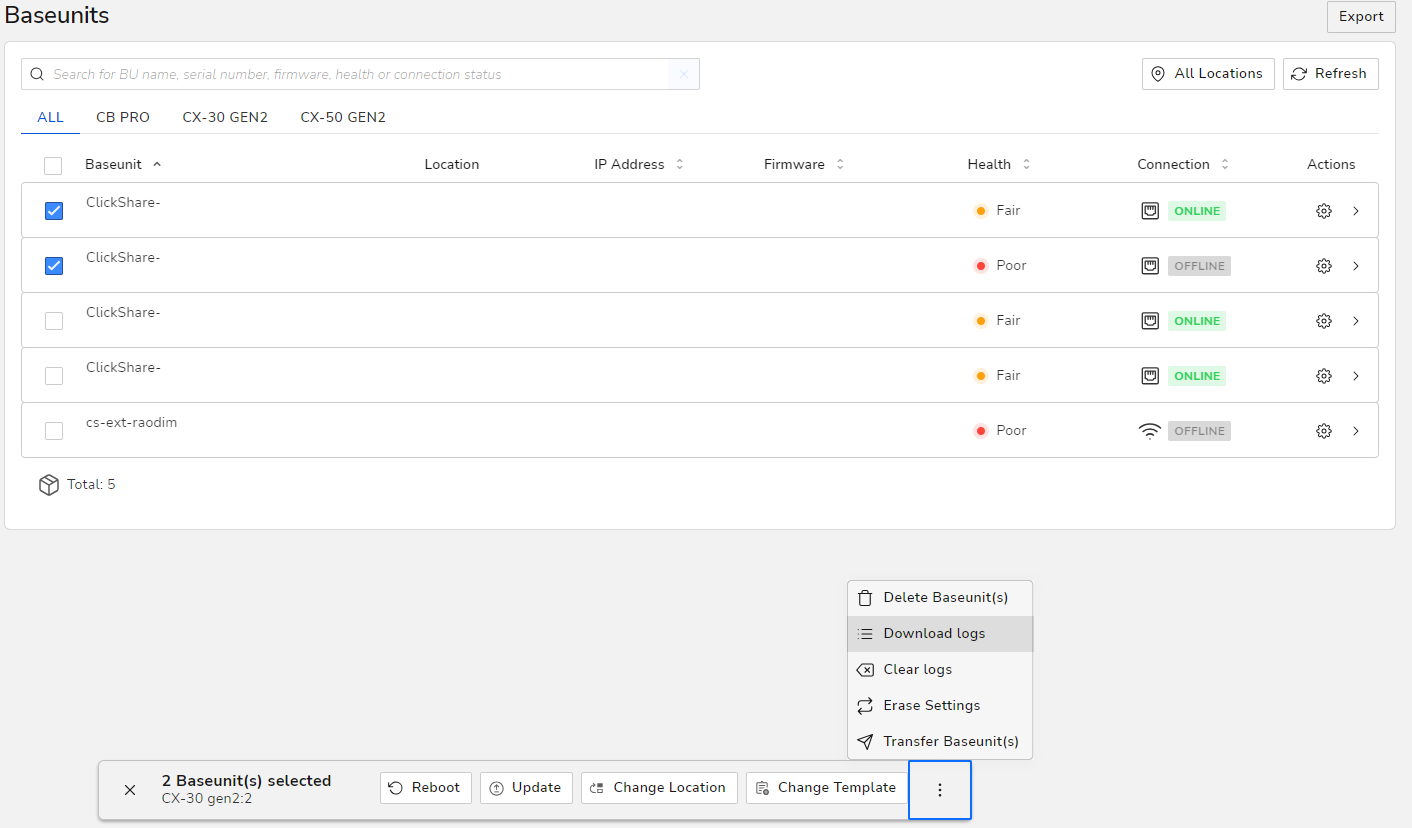Click into the baseunit search field
This screenshot has height=828, width=1412.
(350, 74)
